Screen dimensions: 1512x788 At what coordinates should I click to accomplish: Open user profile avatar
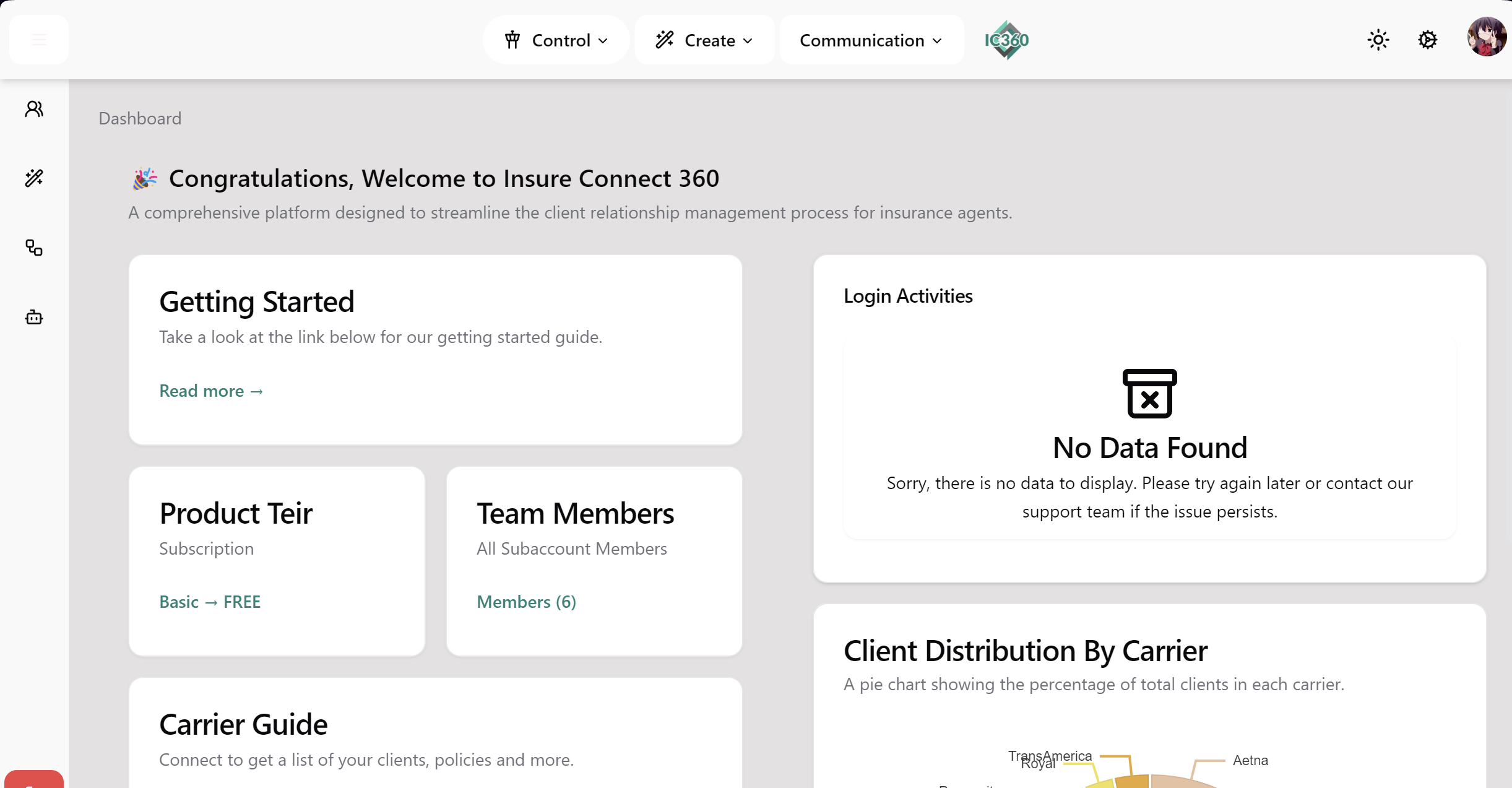point(1487,37)
